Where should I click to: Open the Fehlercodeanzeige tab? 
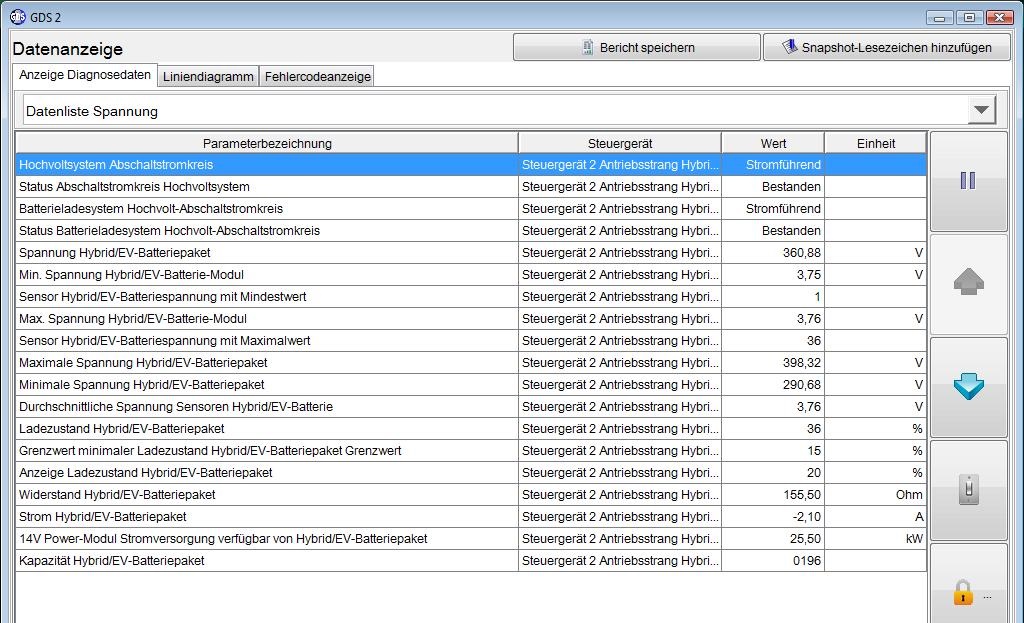tap(317, 76)
